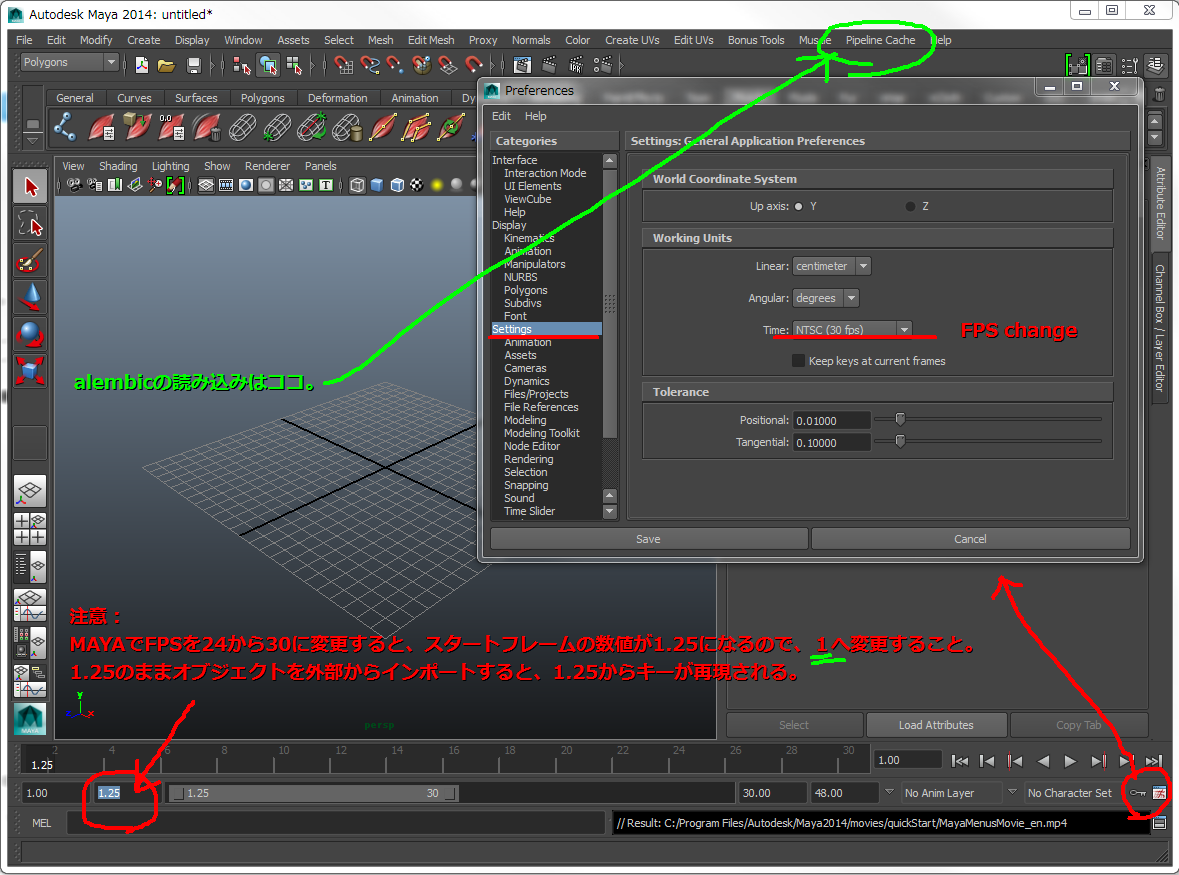The image size is (1179, 875).
Task: Open Edit menu in Preferences window
Action: pyautogui.click(x=501, y=116)
